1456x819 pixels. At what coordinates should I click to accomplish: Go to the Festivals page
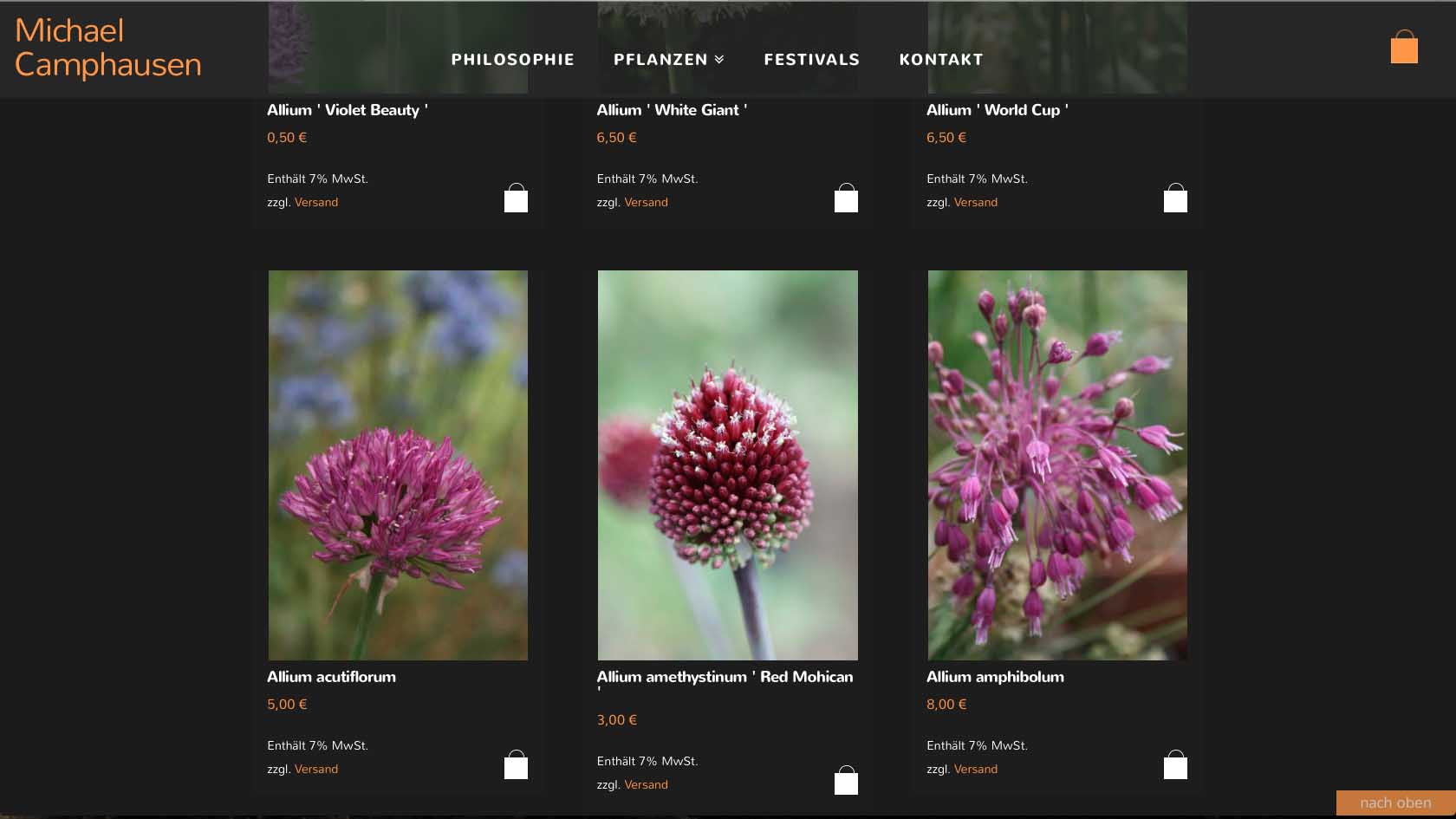811,60
